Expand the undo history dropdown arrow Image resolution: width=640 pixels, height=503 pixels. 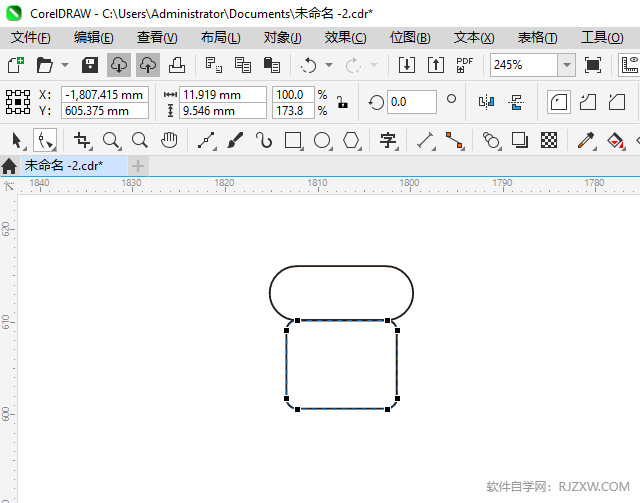(328, 65)
